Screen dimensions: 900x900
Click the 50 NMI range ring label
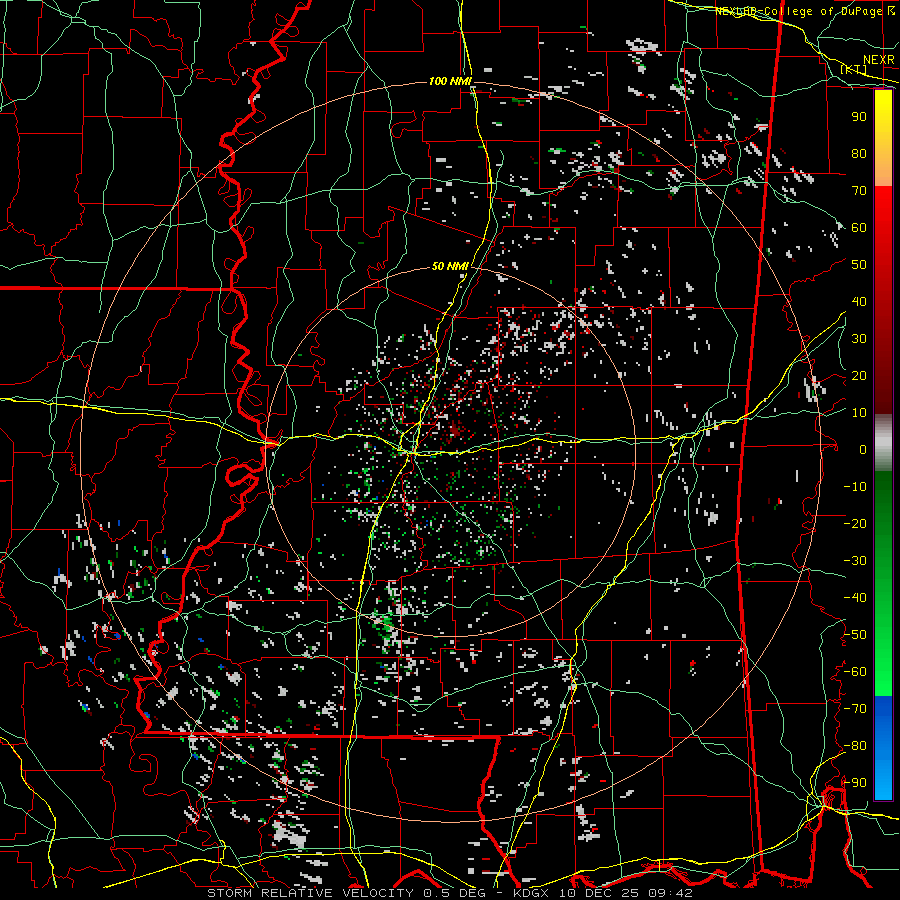coord(450,266)
